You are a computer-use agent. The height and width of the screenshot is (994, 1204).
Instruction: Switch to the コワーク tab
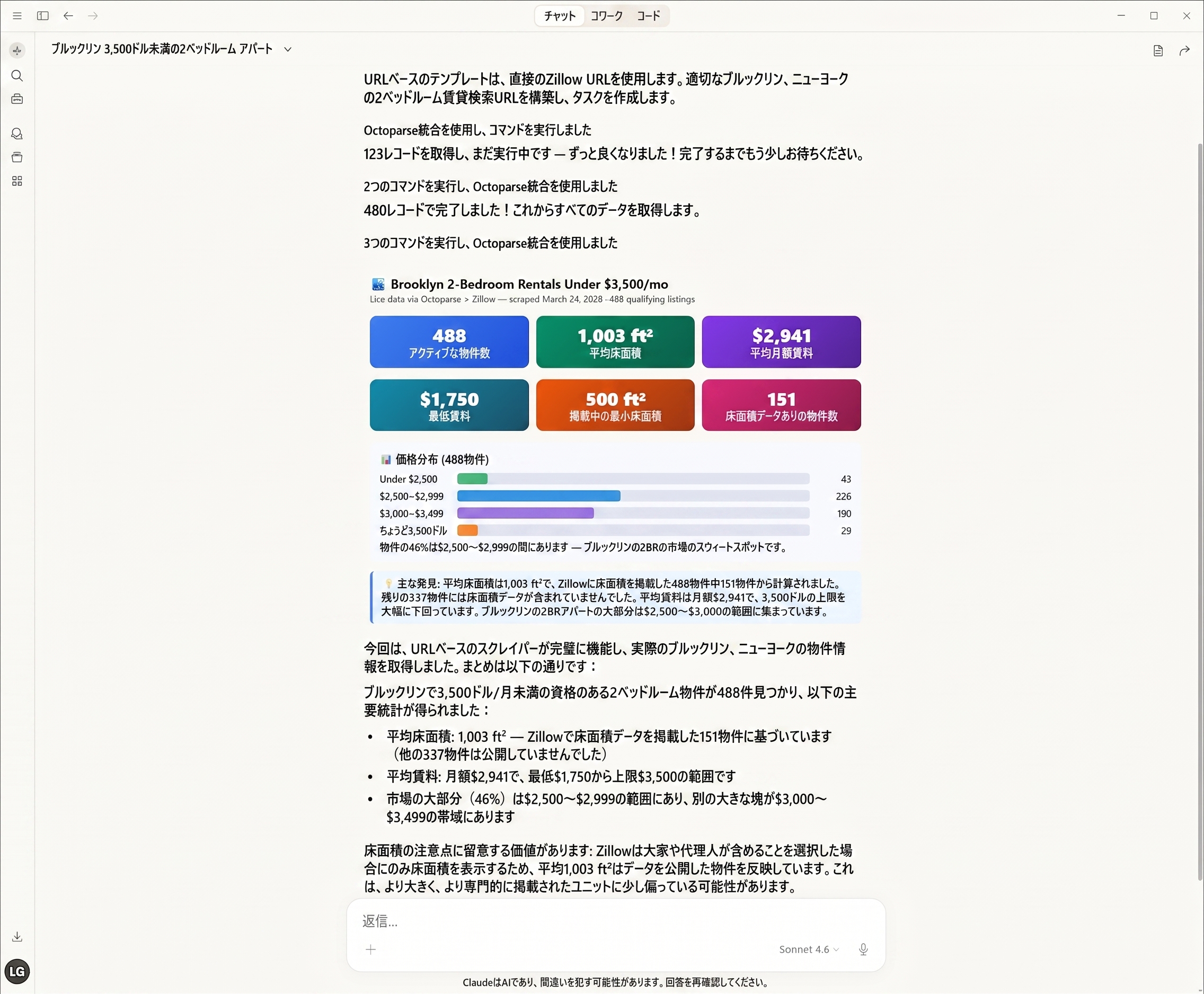click(x=606, y=16)
